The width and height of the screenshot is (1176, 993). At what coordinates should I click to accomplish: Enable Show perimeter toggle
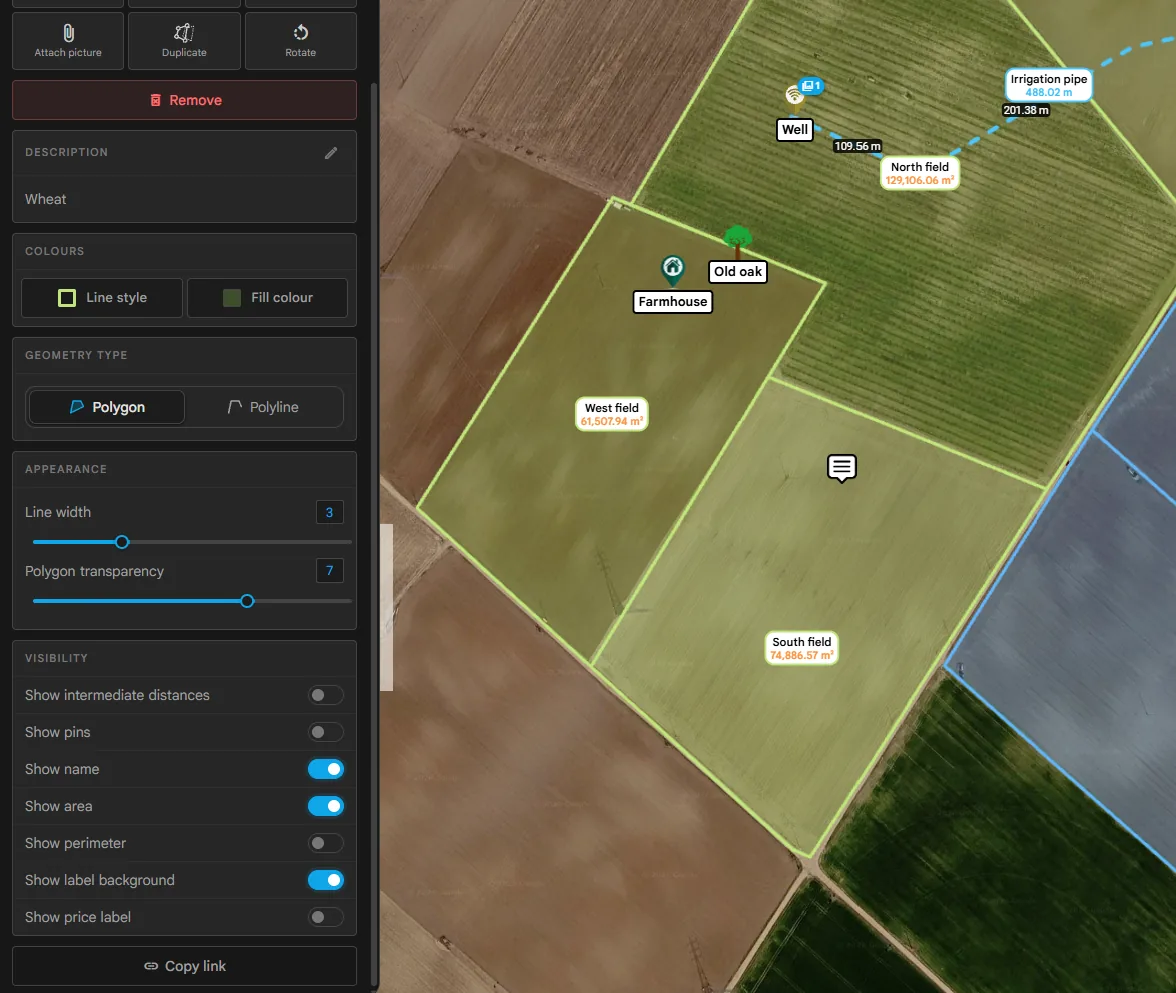click(x=326, y=843)
